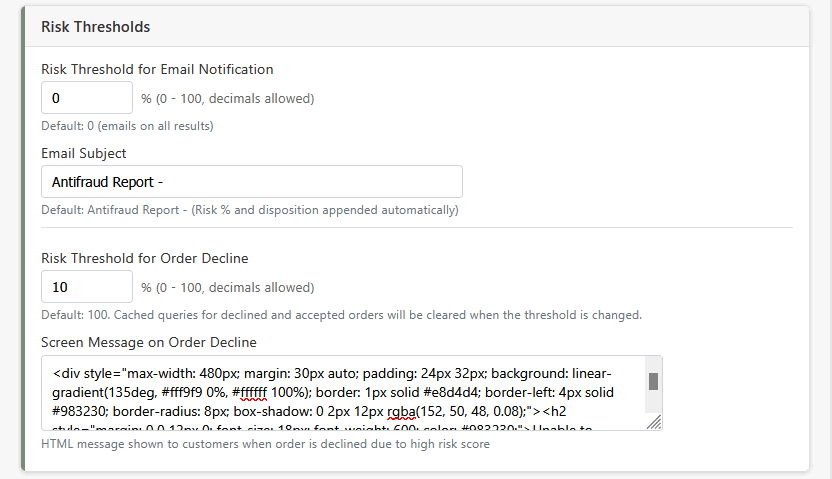Click inside the Screen Message on Order Decline textarea
832x479 pixels.
point(340,392)
